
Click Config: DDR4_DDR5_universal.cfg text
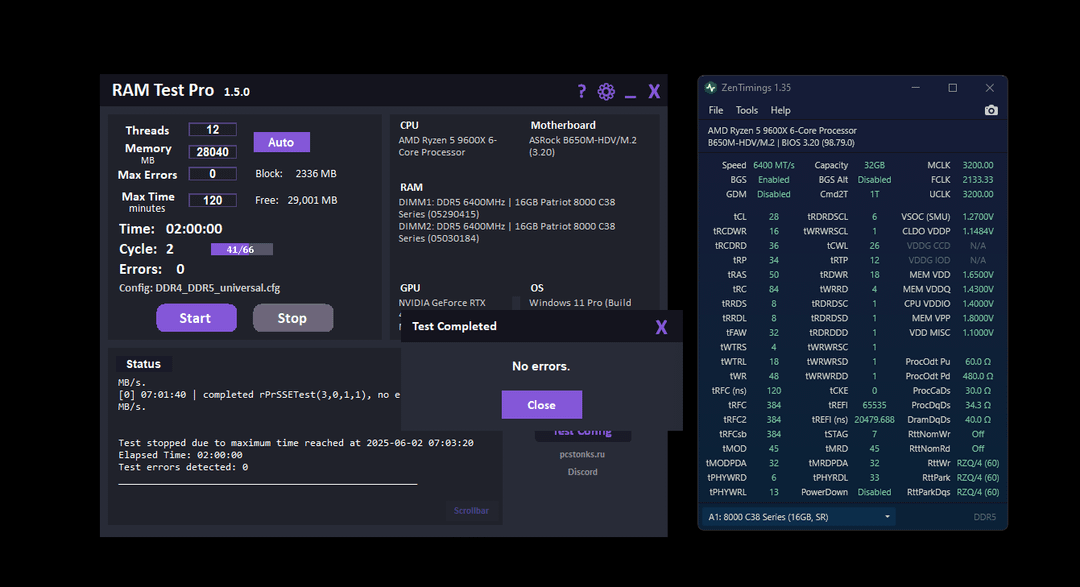click(199, 288)
